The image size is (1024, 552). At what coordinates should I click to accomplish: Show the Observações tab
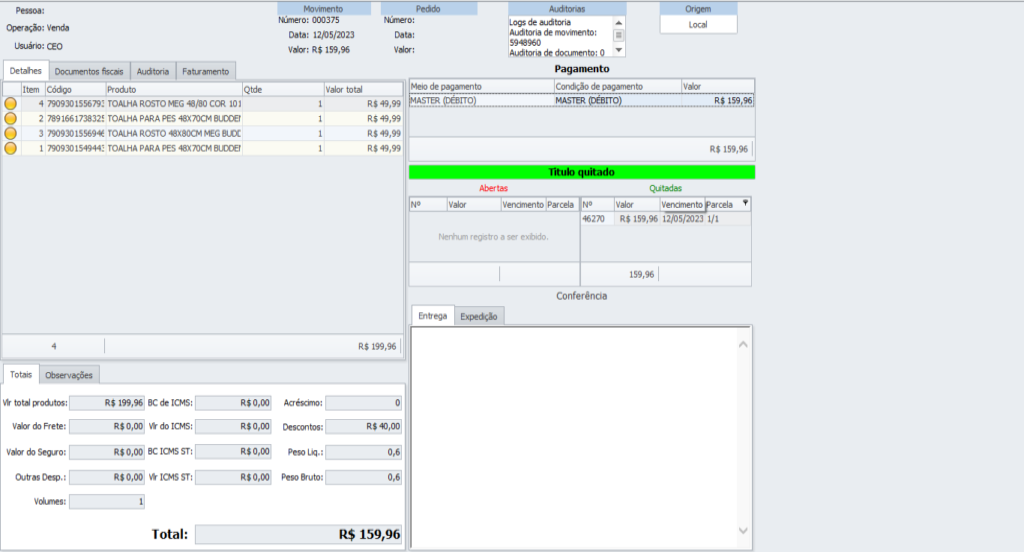(69, 375)
